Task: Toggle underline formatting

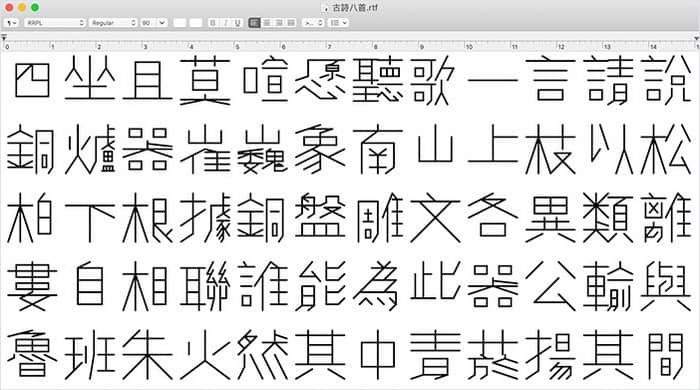Action: (238, 22)
